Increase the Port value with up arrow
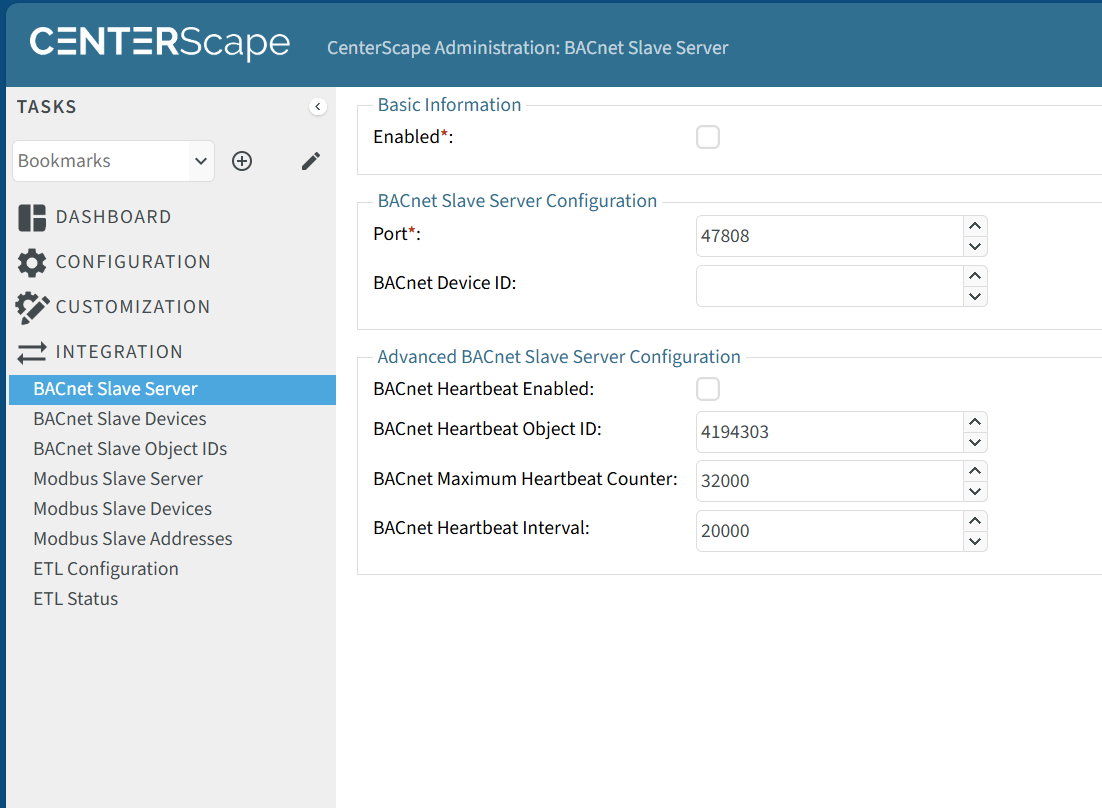Viewport: 1102px width, 808px height. [x=975, y=226]
